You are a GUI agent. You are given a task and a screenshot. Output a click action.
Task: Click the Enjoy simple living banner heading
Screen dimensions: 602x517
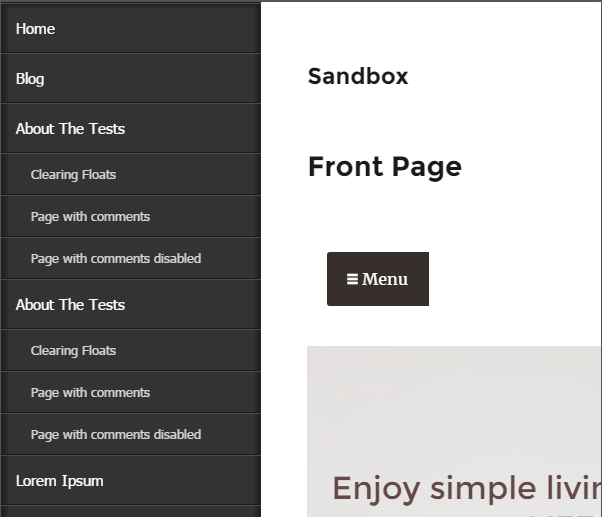pos(466,489)
